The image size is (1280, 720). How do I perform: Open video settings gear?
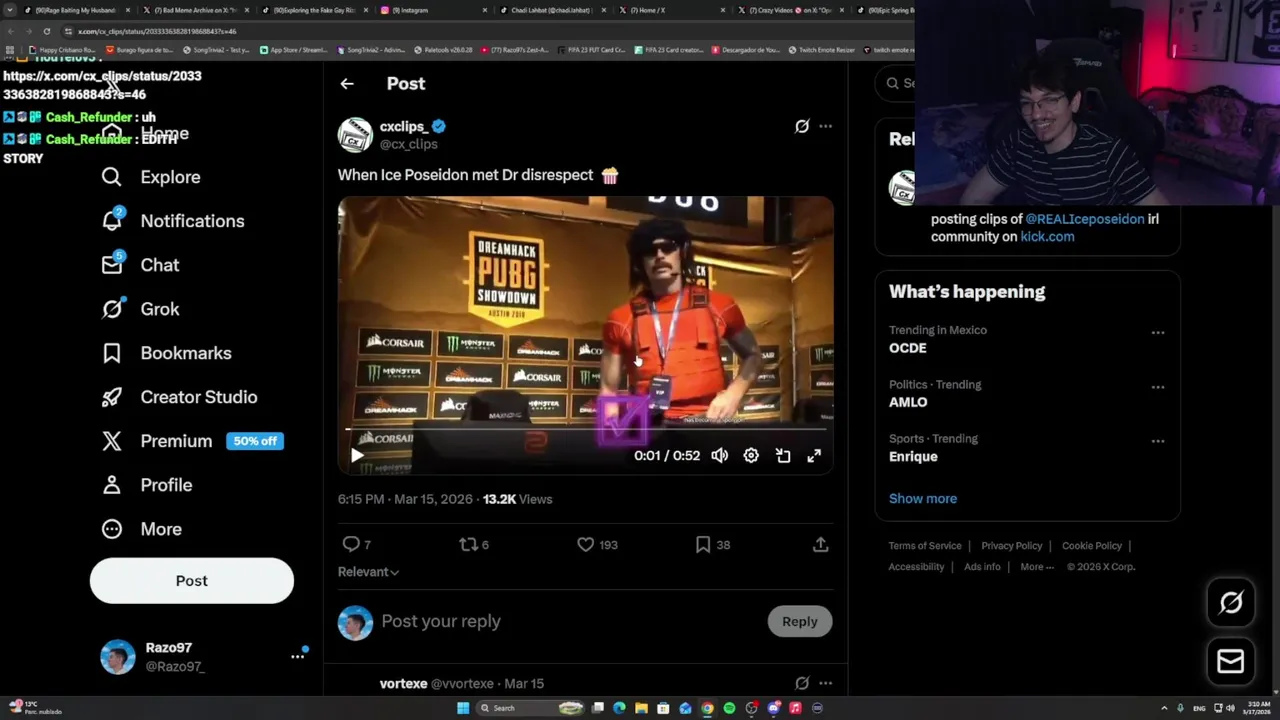751,456
